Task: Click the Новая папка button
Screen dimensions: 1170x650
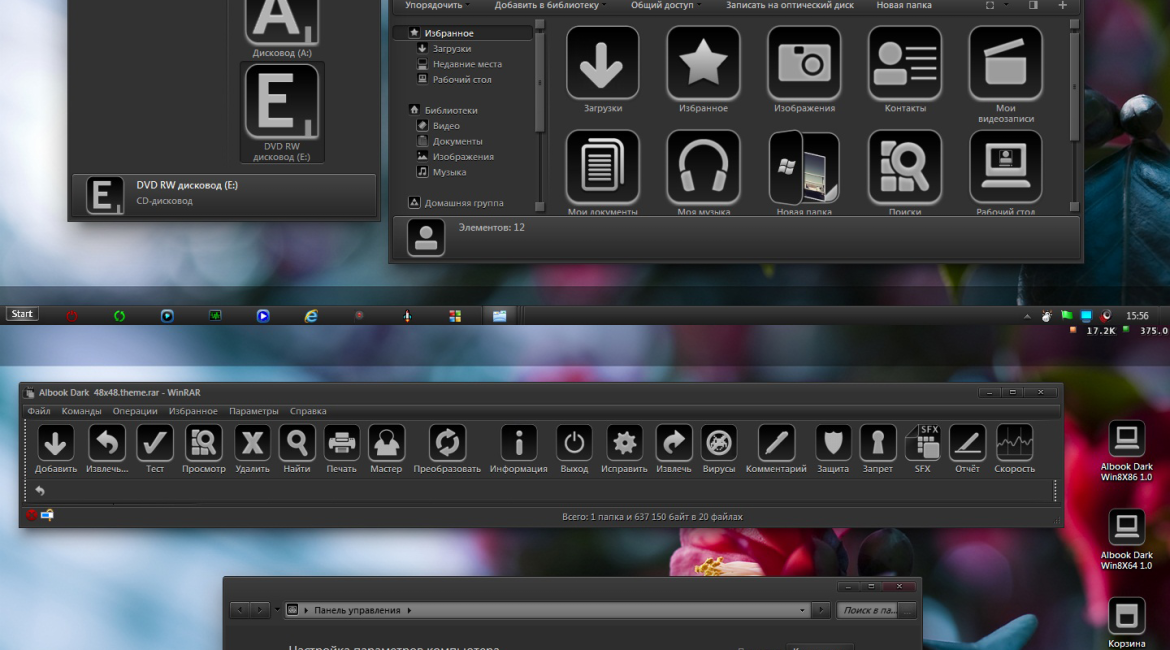Action: (904, 5)
